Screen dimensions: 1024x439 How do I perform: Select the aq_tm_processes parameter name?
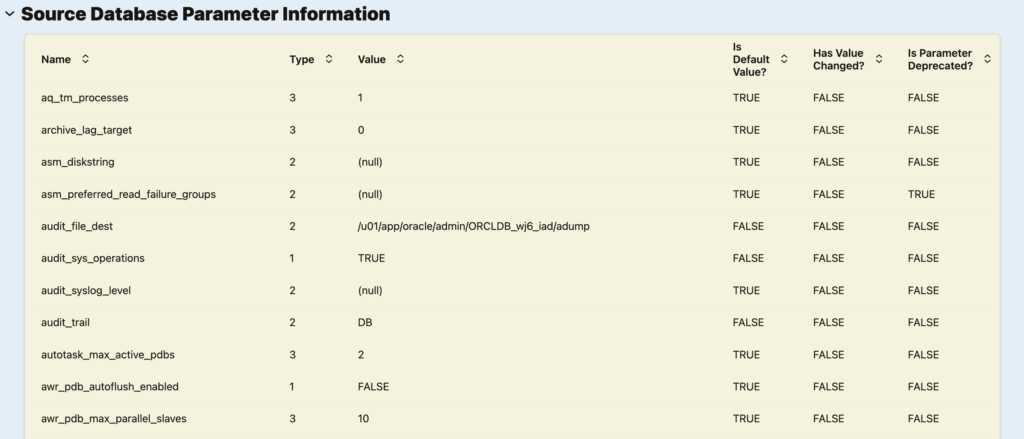pos(85,98)
